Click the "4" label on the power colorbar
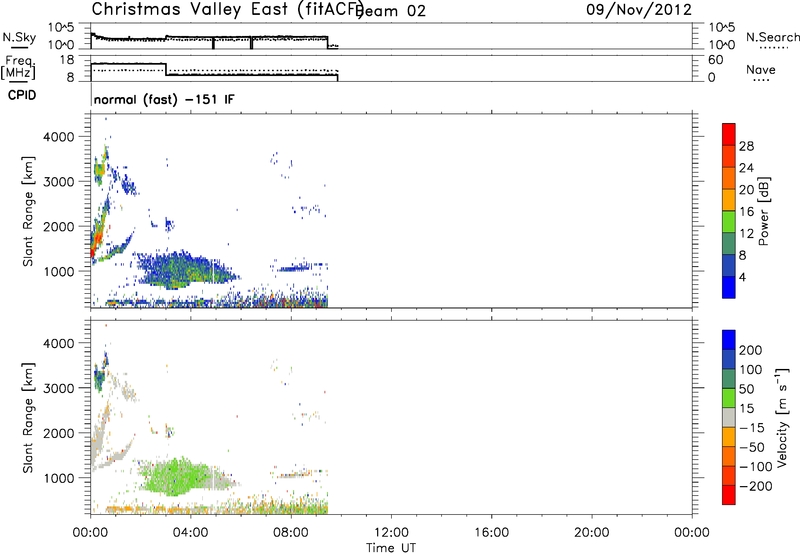Image resolution: width=800 pixels, height=554 pixels. (x=742, y=277)
